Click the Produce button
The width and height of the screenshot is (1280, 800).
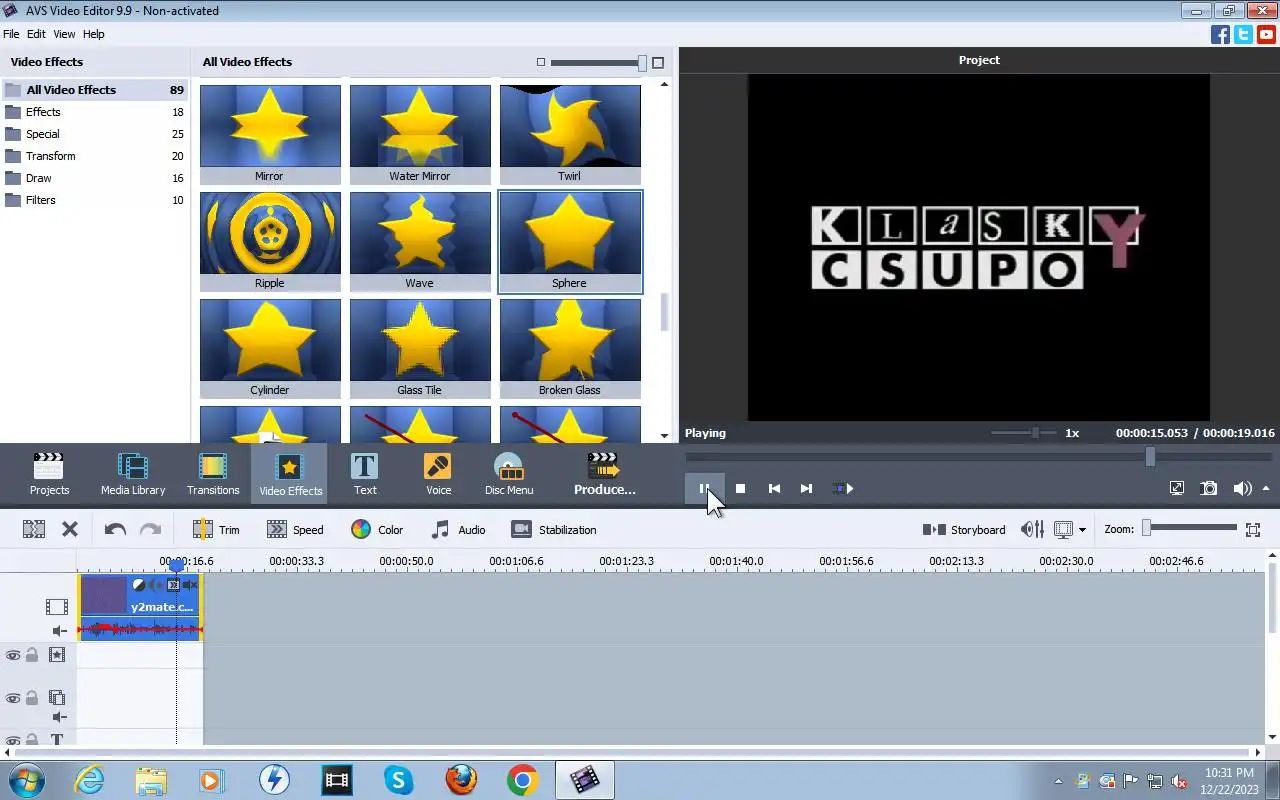coord(604,474)
